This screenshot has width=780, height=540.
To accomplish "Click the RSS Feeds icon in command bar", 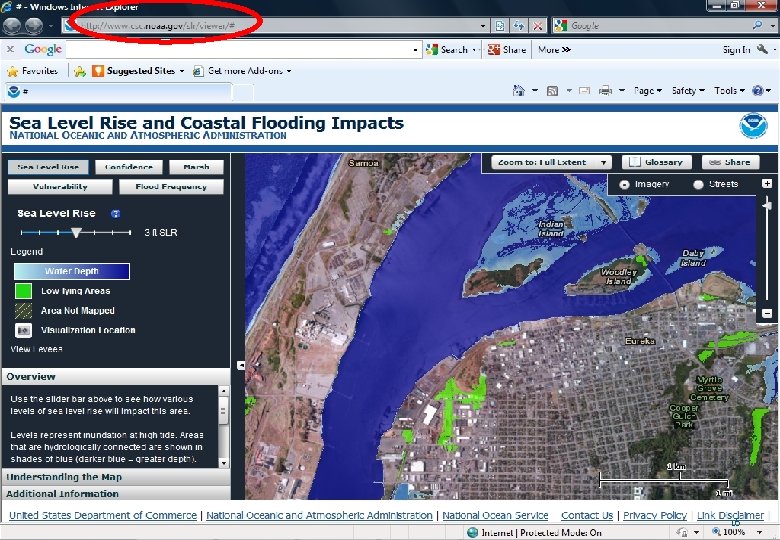I will pyautogui.click(x=552, y=90).
